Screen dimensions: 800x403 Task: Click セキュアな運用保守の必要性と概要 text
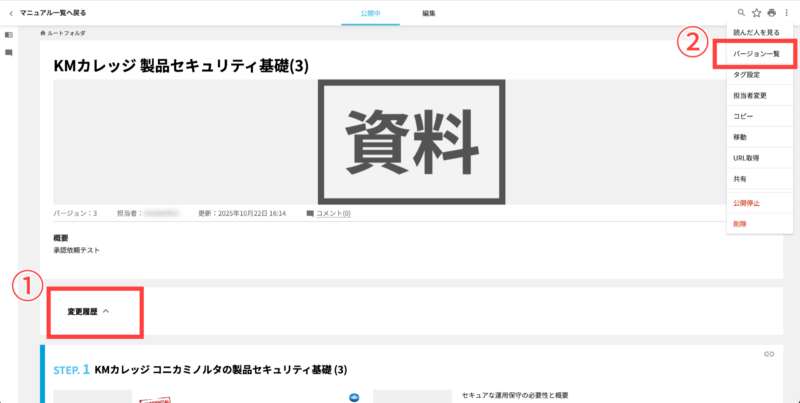pyautogui.click(x=515, y=395)
